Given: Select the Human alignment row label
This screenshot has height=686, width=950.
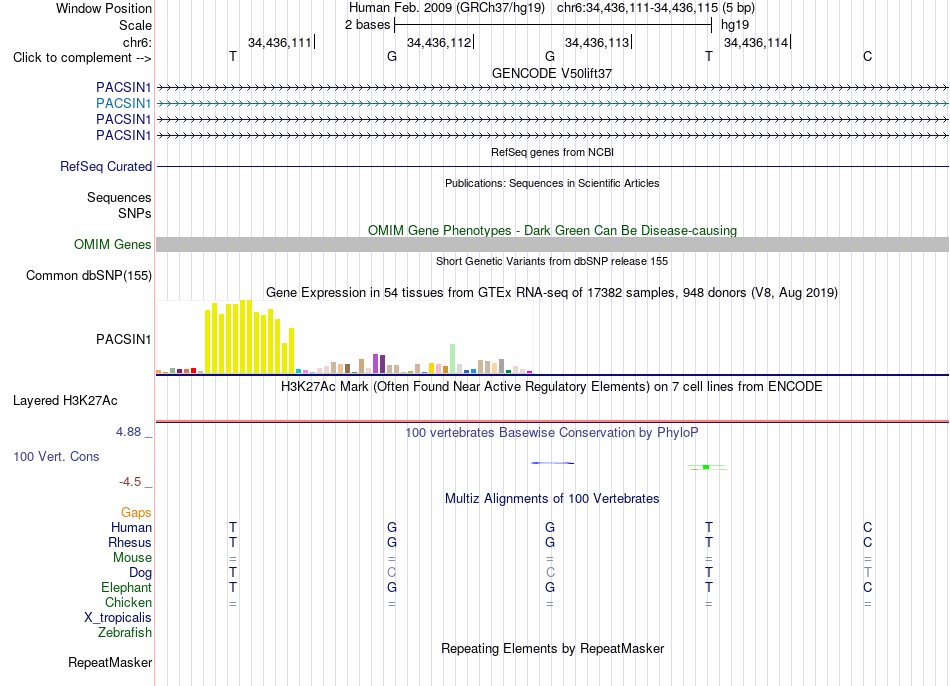Looking at the screenshot, I should [x=131, y=528].
